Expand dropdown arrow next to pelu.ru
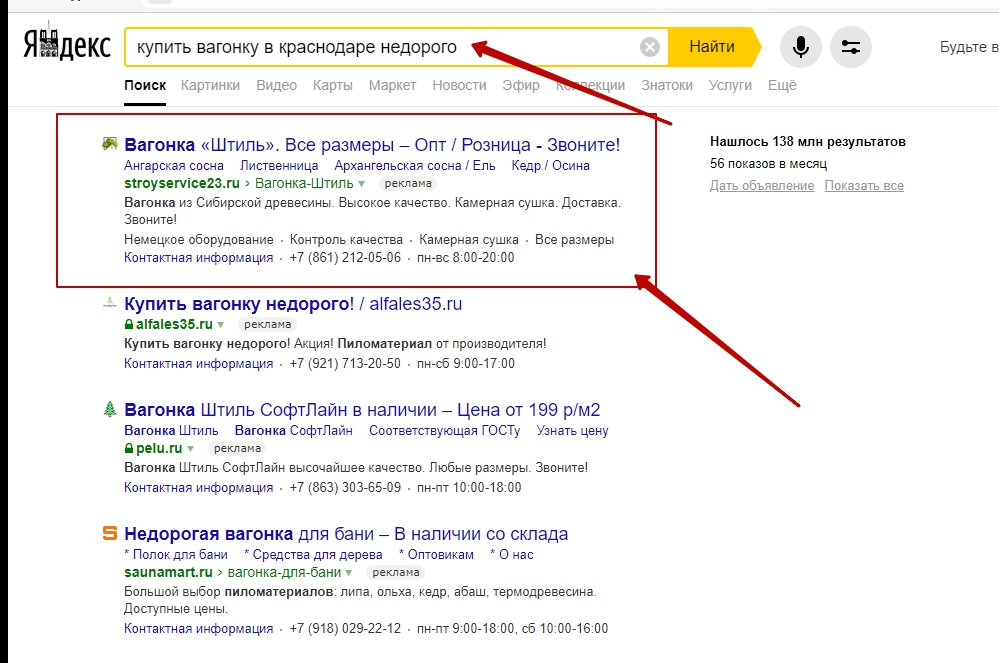The image size is (999, 663). click(190, 449)
